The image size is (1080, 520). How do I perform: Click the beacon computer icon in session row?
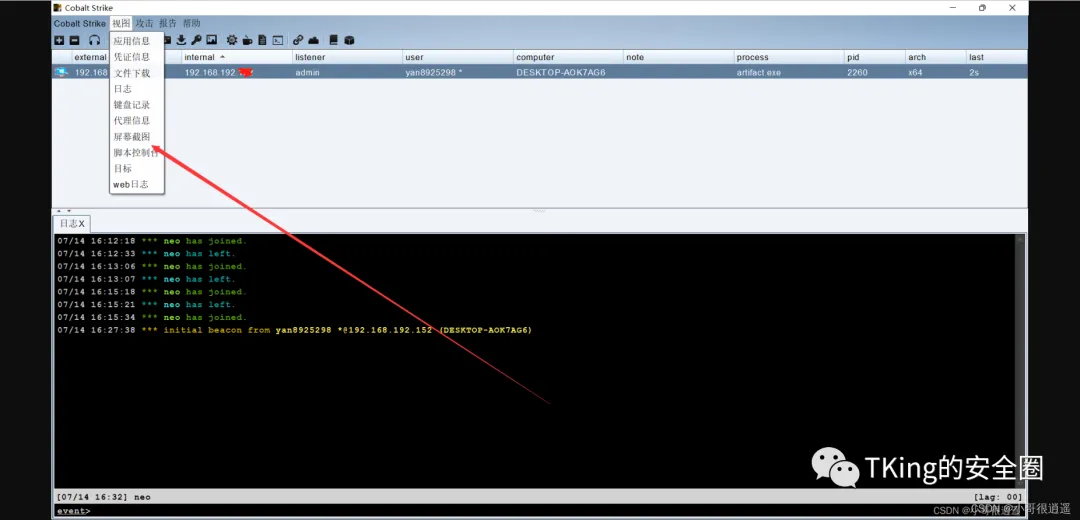(x=61, y=72)
